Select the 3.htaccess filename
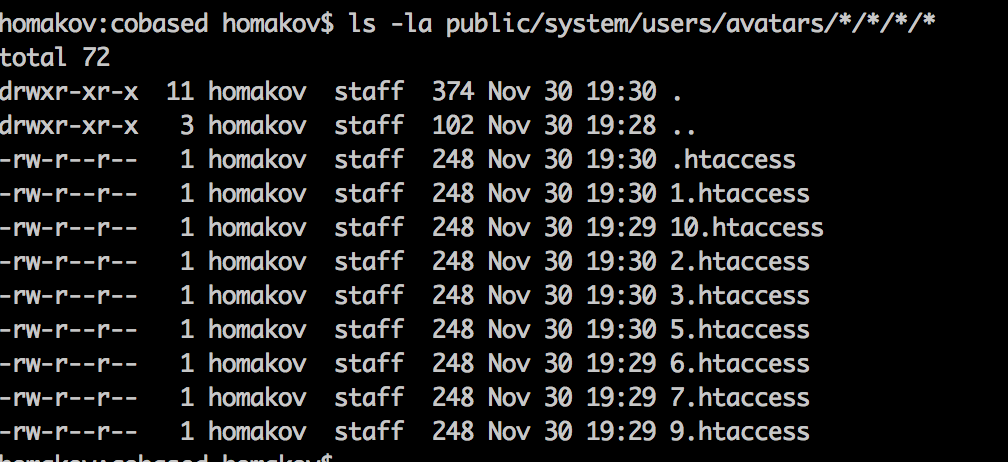 tap(740, 295)
